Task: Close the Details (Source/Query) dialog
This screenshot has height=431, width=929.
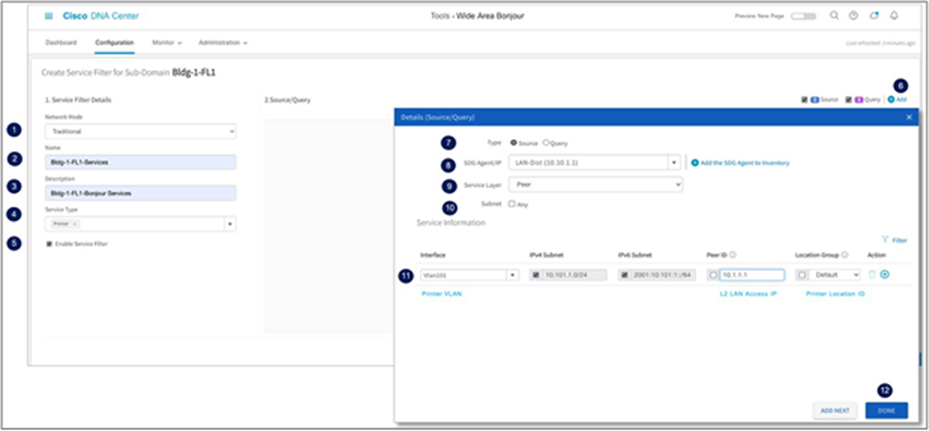Action: pyautogui.click(x=909, y=117)
